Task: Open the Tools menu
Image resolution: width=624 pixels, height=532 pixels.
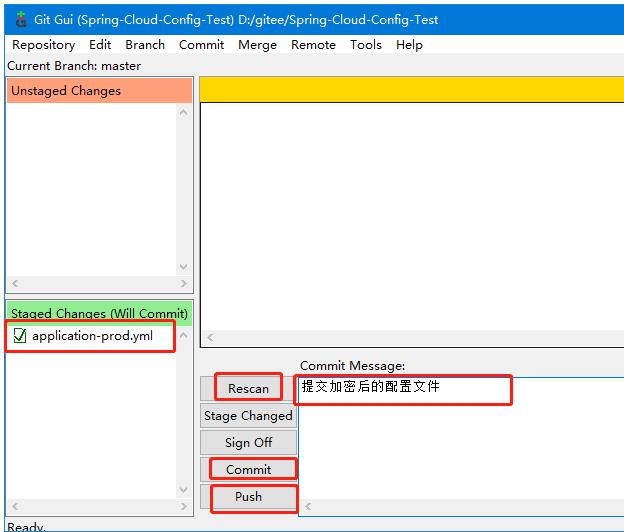Action: click(366, 45)
